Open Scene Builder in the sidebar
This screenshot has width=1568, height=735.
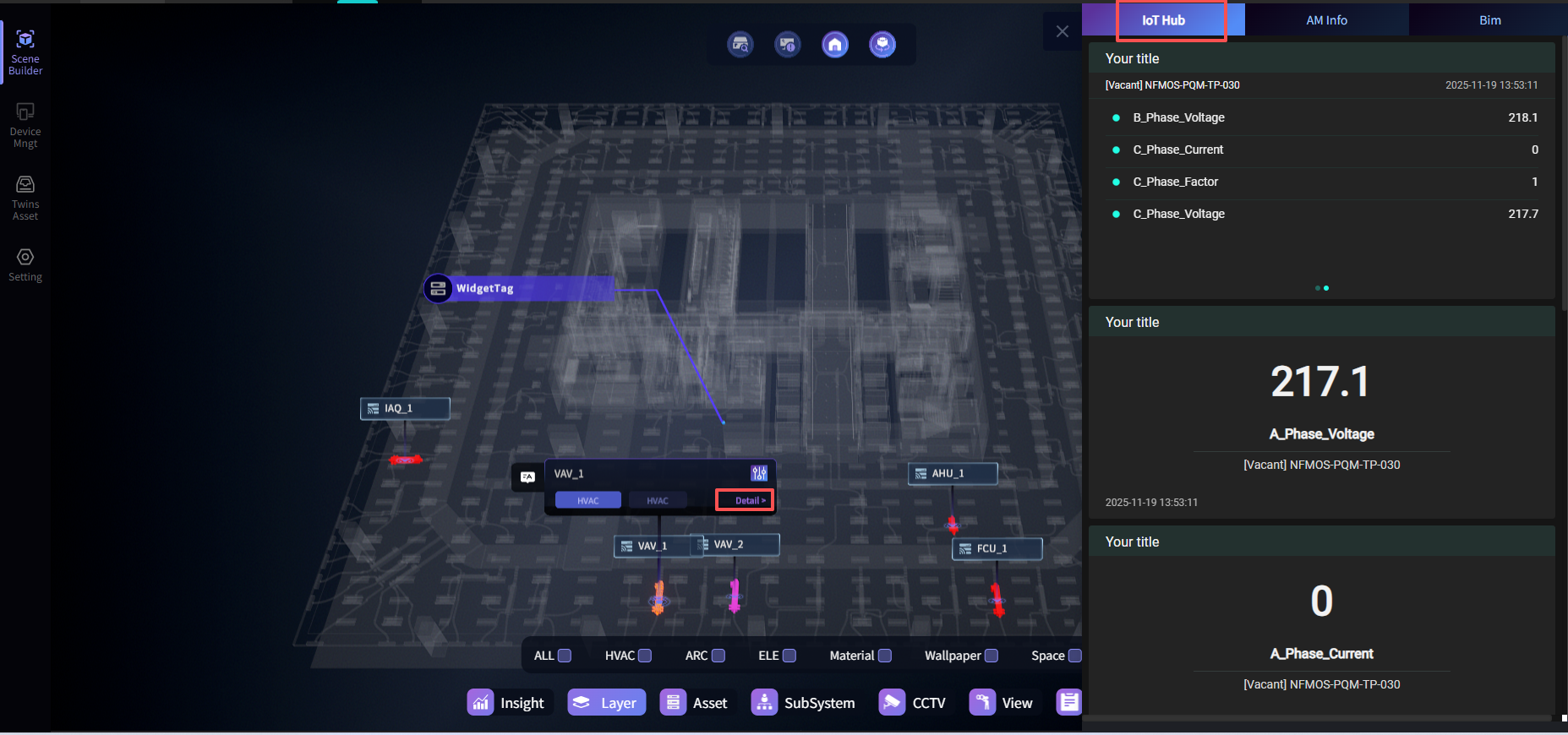click(25, 52)
